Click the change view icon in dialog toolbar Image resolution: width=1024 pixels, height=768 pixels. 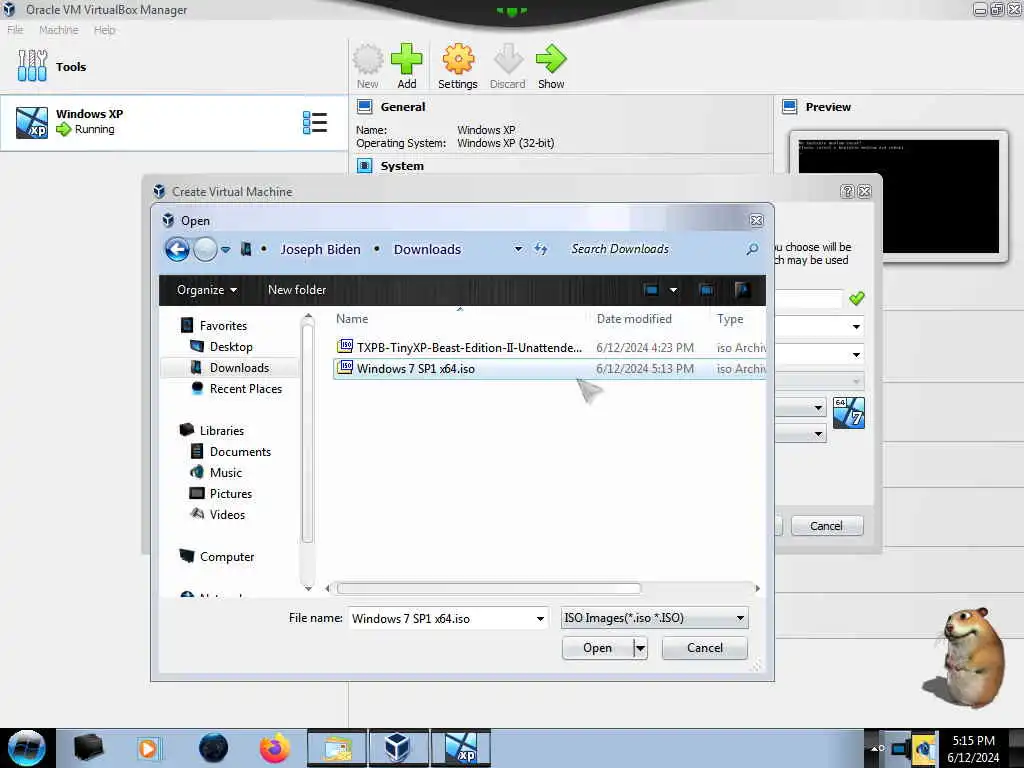[651, 290]
